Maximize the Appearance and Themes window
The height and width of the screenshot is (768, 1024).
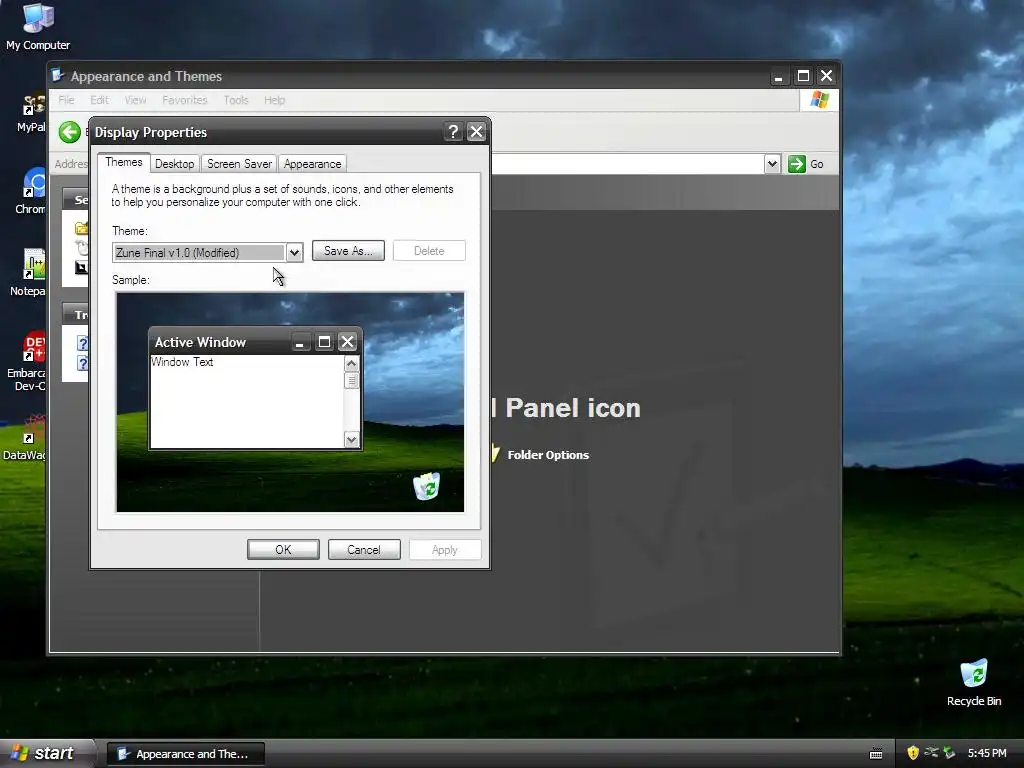click(x=803, y=76)
